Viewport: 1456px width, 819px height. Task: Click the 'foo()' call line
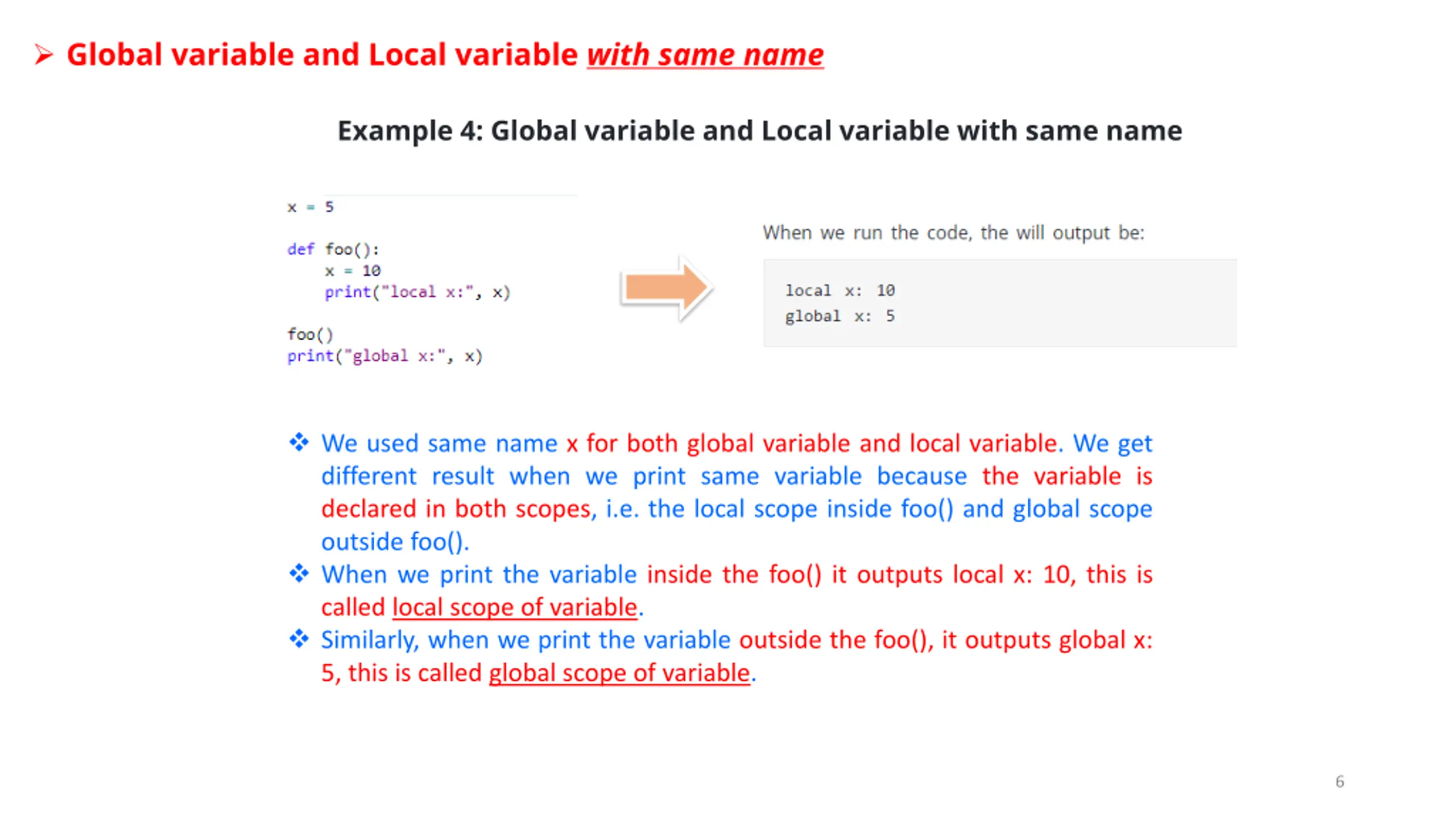tap(310, 334)
